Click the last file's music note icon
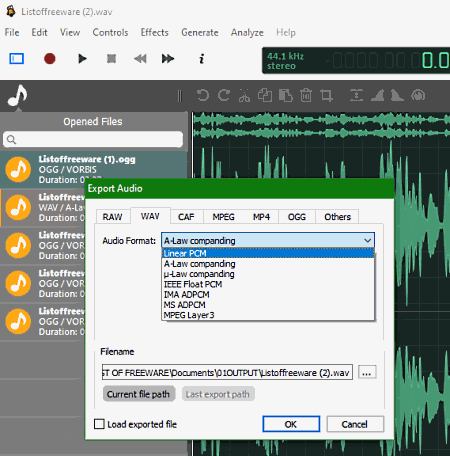The height and width of the screenshot is (456, 450). 18,322
